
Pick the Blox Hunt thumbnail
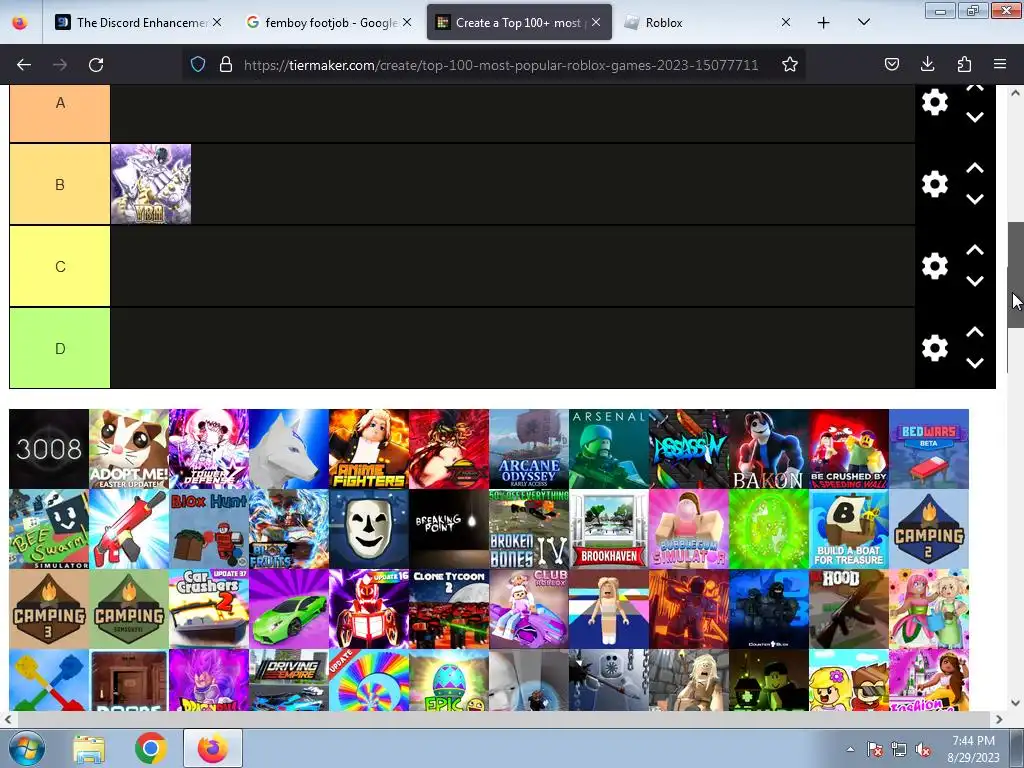209,529
